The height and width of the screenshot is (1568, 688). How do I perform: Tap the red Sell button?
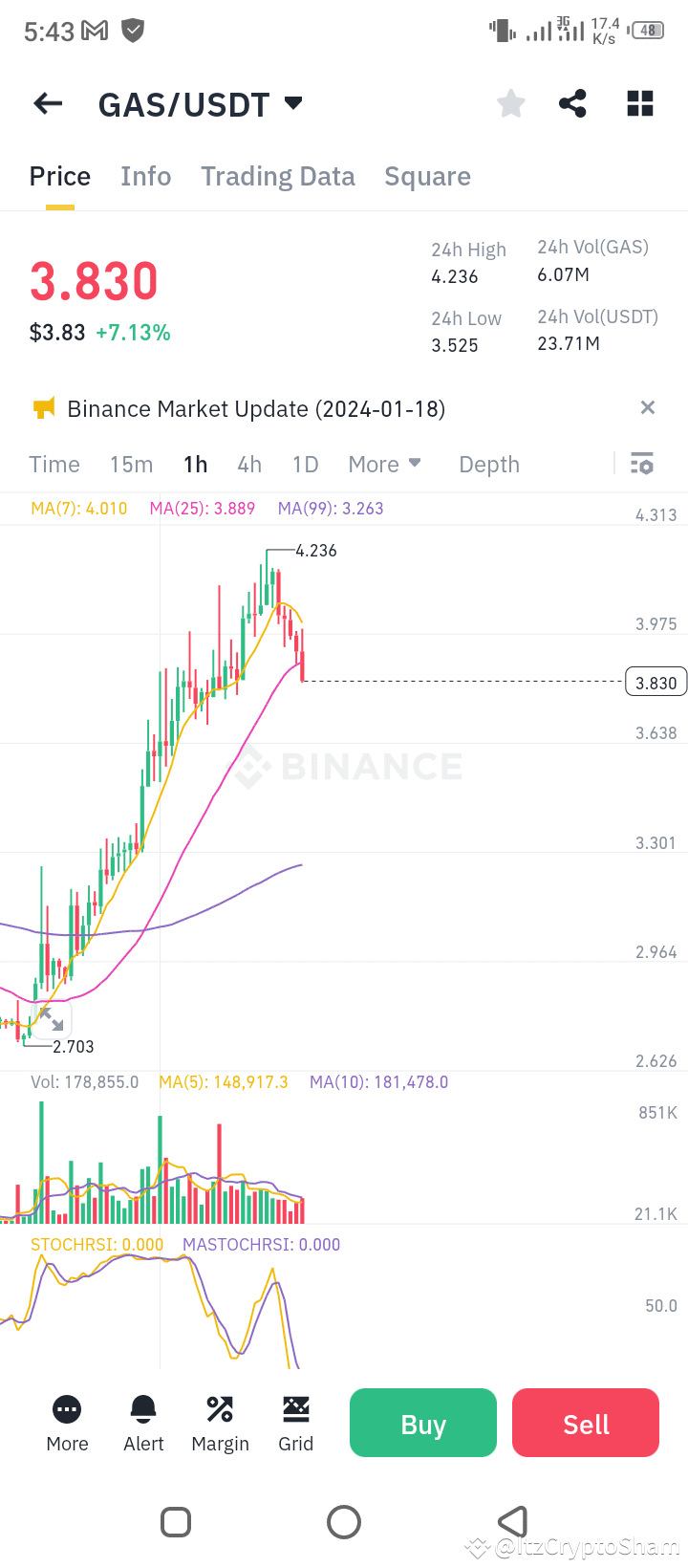click(x=586, y=1423)
